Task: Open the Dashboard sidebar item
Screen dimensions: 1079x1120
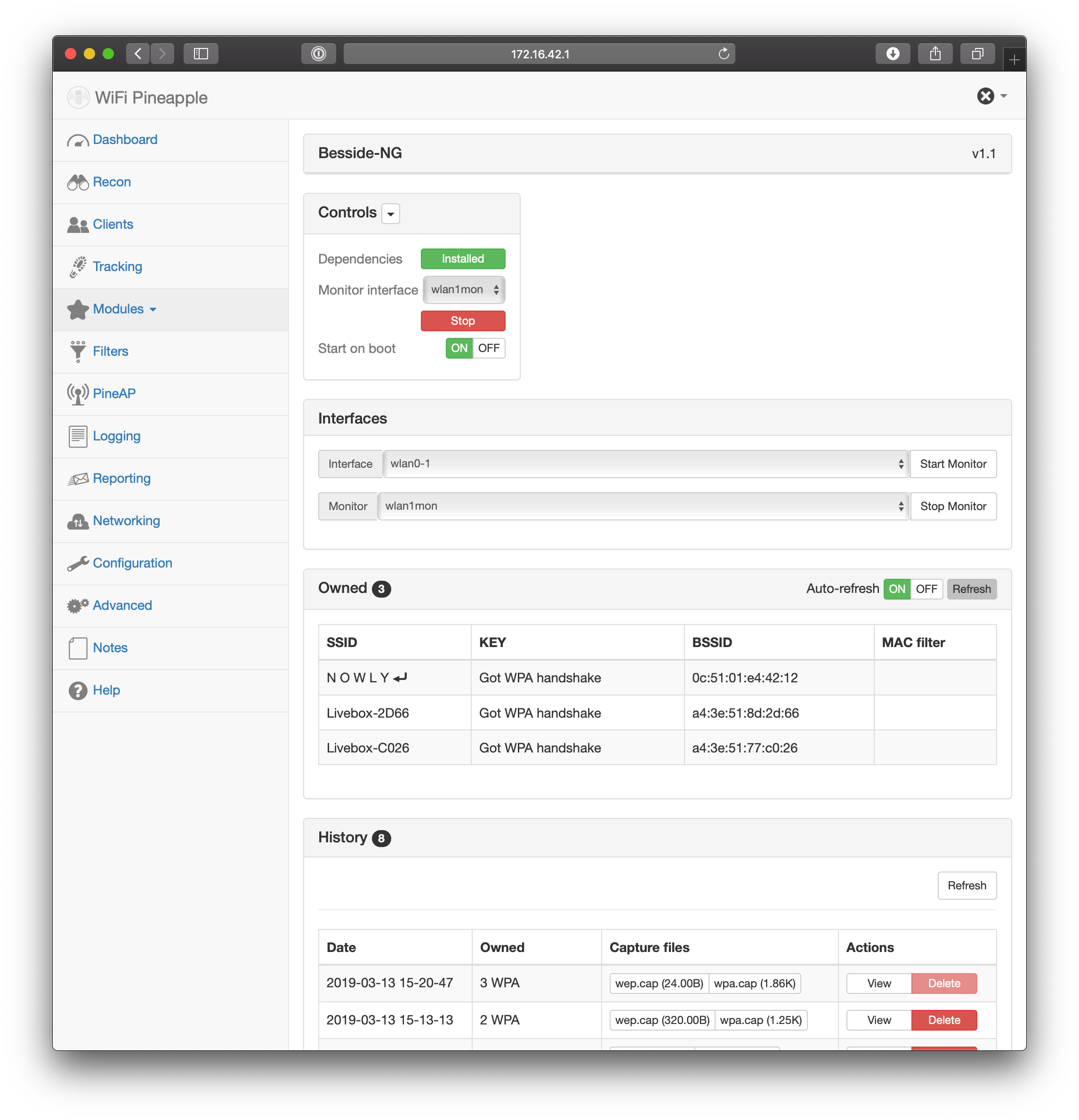Action: coord(125,140)
